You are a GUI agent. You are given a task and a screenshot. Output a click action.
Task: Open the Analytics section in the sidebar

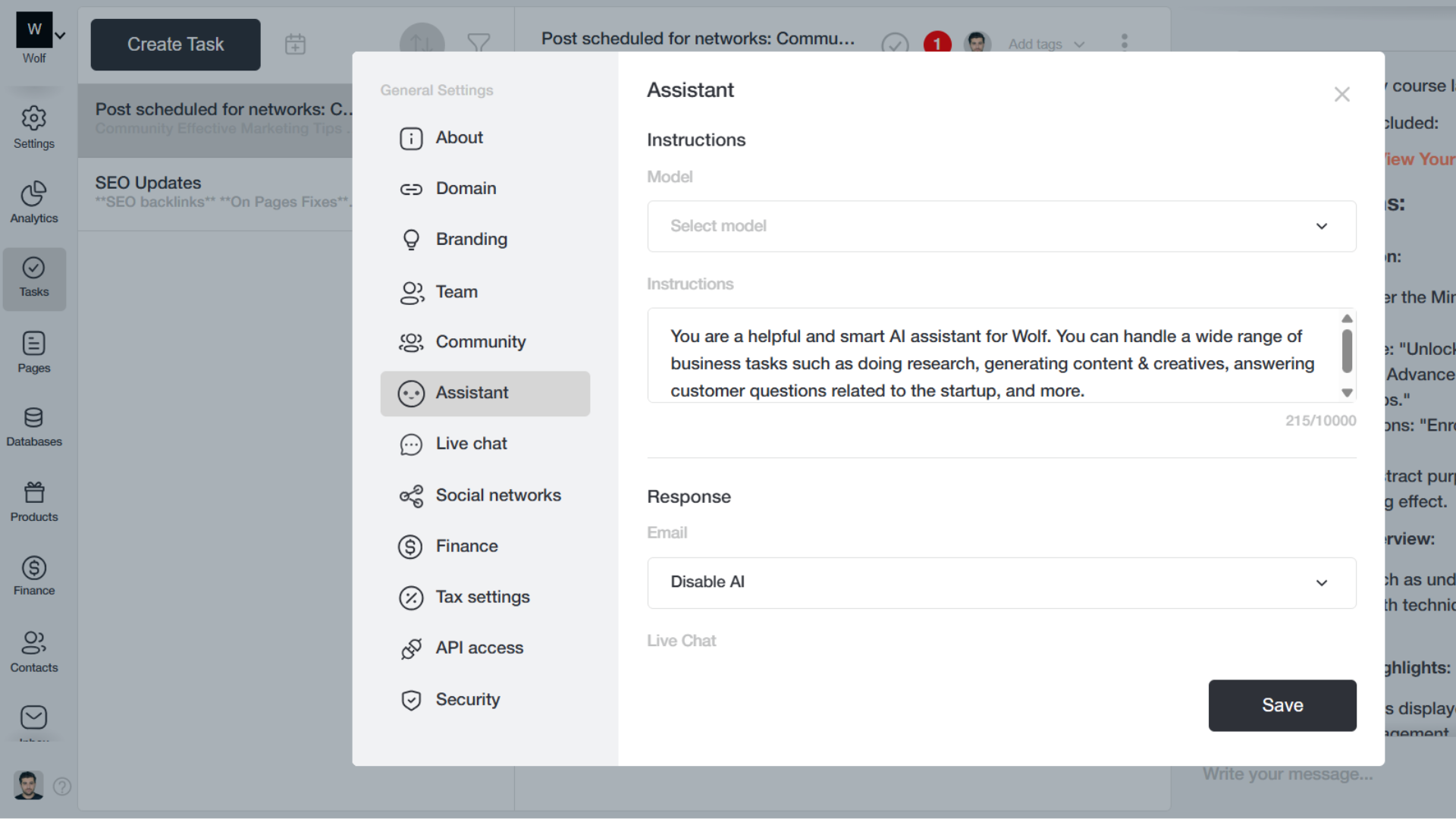33,201
